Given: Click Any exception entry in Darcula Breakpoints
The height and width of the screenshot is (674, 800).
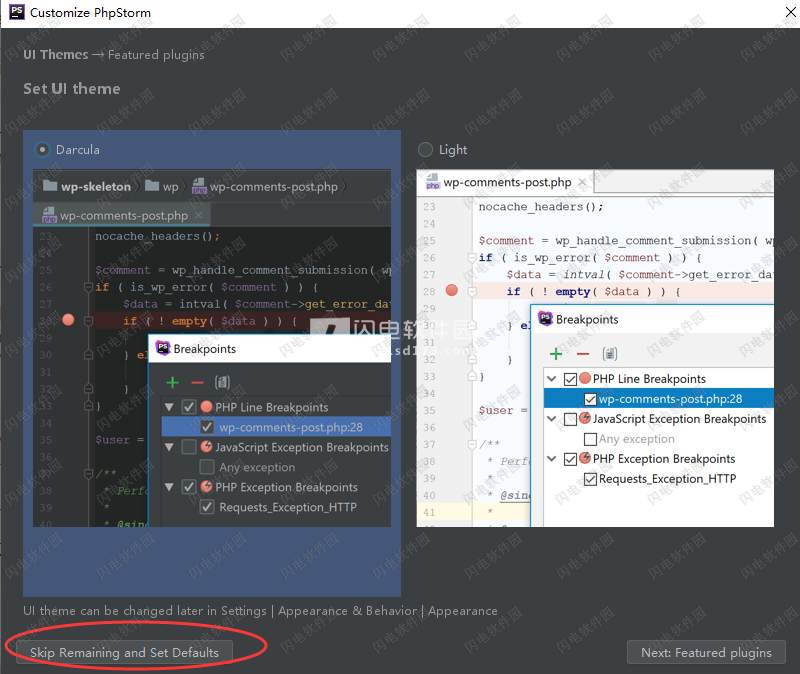Looking at the screenshot, I should coord(257,467).
